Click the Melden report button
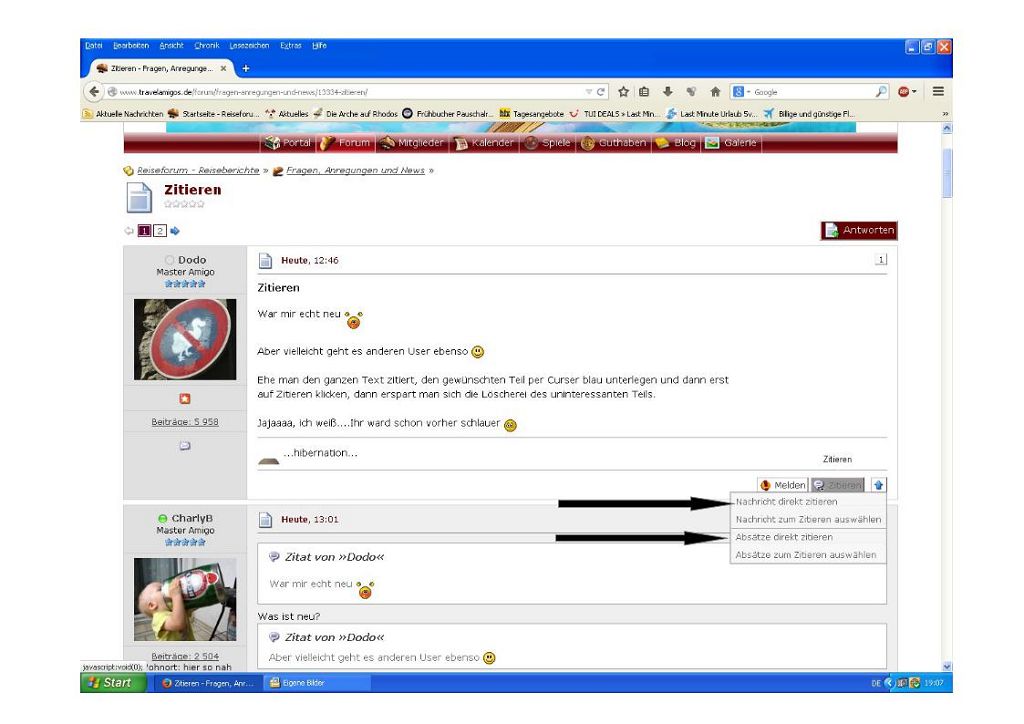This screenshot has width=1024, height=724. [x=783, y=485]
